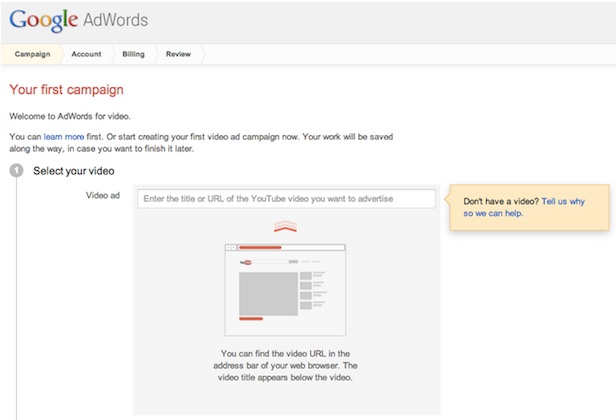Click the step 1 circle marker
Screen dimensions: 616x420
click(16, 171)
